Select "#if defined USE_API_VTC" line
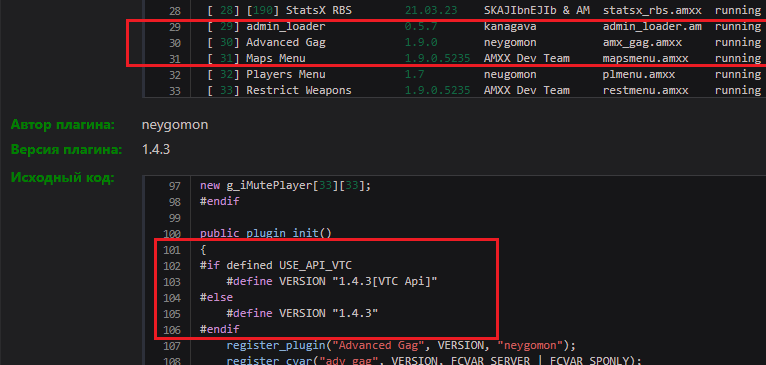766x365 pixels. coord(276,265)
